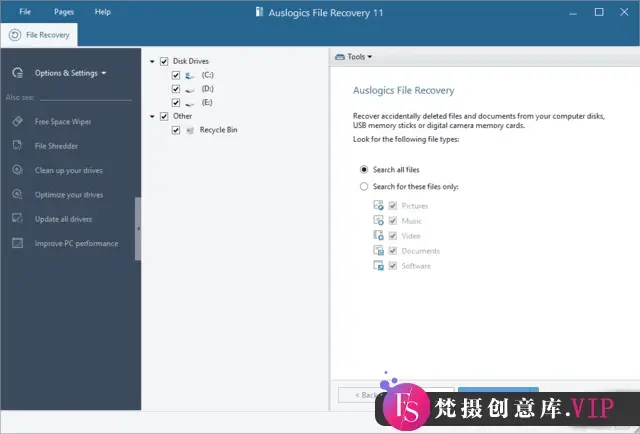Click the (C:) system drive icon
The width and height of the screenshot is (640, 434).
point(190,76)
